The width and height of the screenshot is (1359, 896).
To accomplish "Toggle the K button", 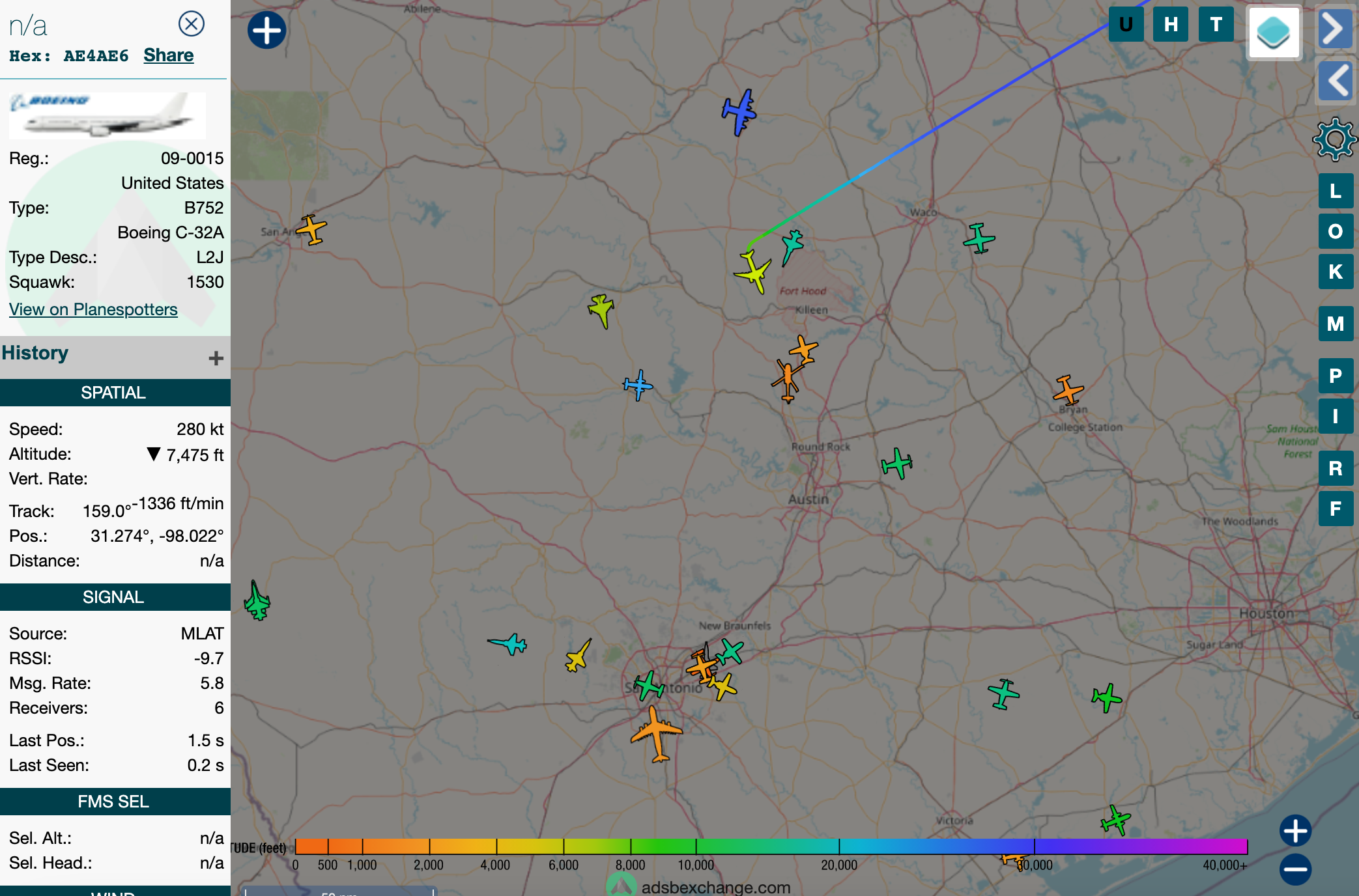I will point(1336,272).
